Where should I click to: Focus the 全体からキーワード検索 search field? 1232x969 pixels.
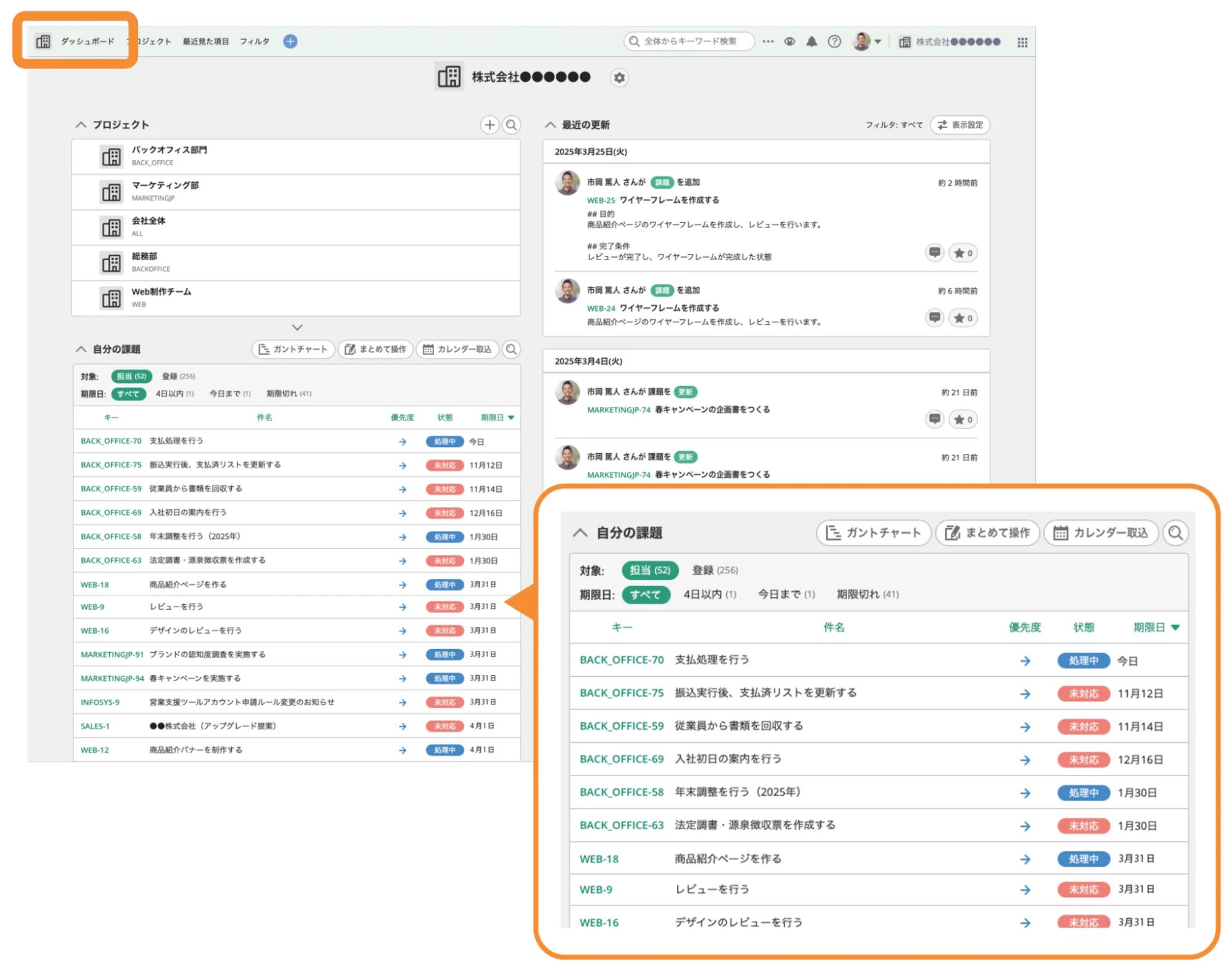click(x=689, y=41)
